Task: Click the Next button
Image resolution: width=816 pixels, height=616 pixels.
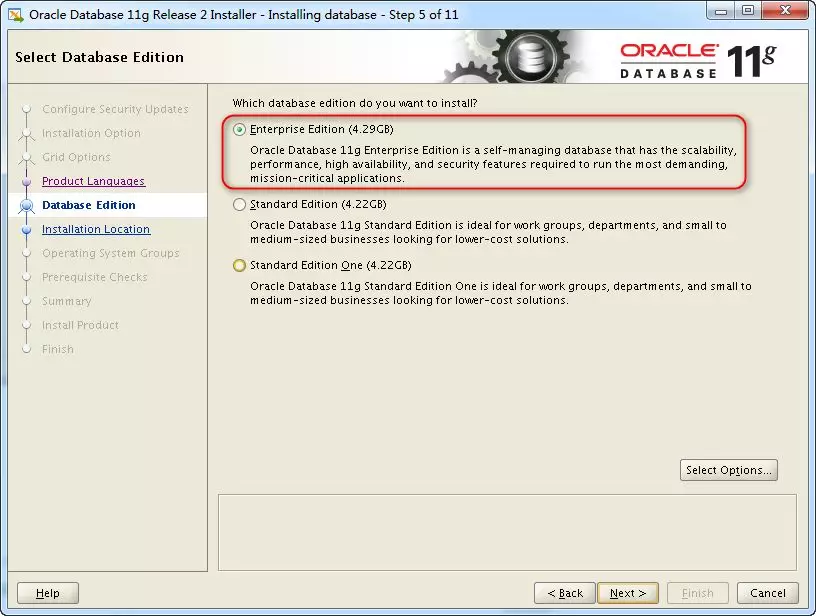Action: tap(628, 593)
